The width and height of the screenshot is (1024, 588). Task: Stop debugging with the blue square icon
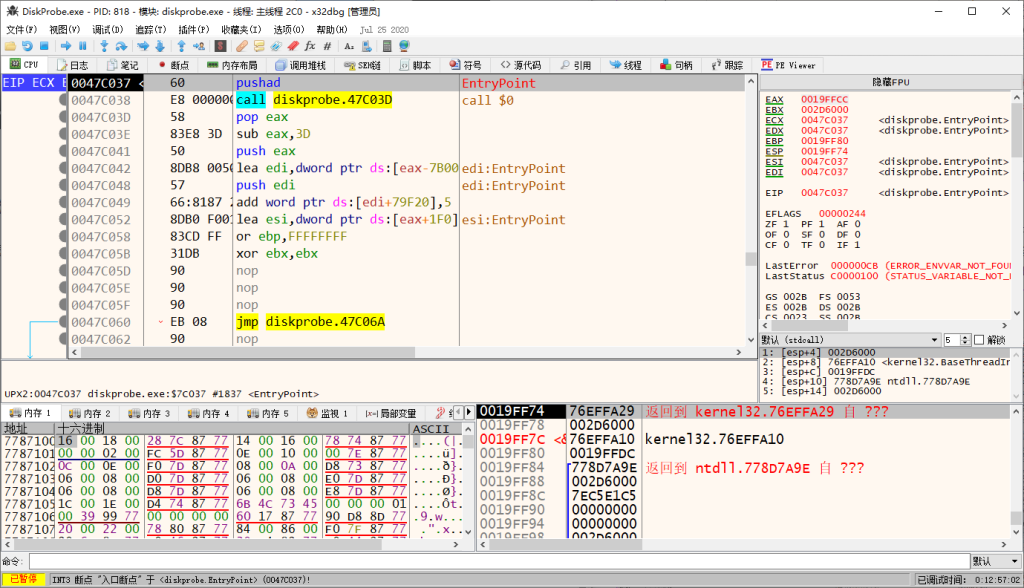44,46
